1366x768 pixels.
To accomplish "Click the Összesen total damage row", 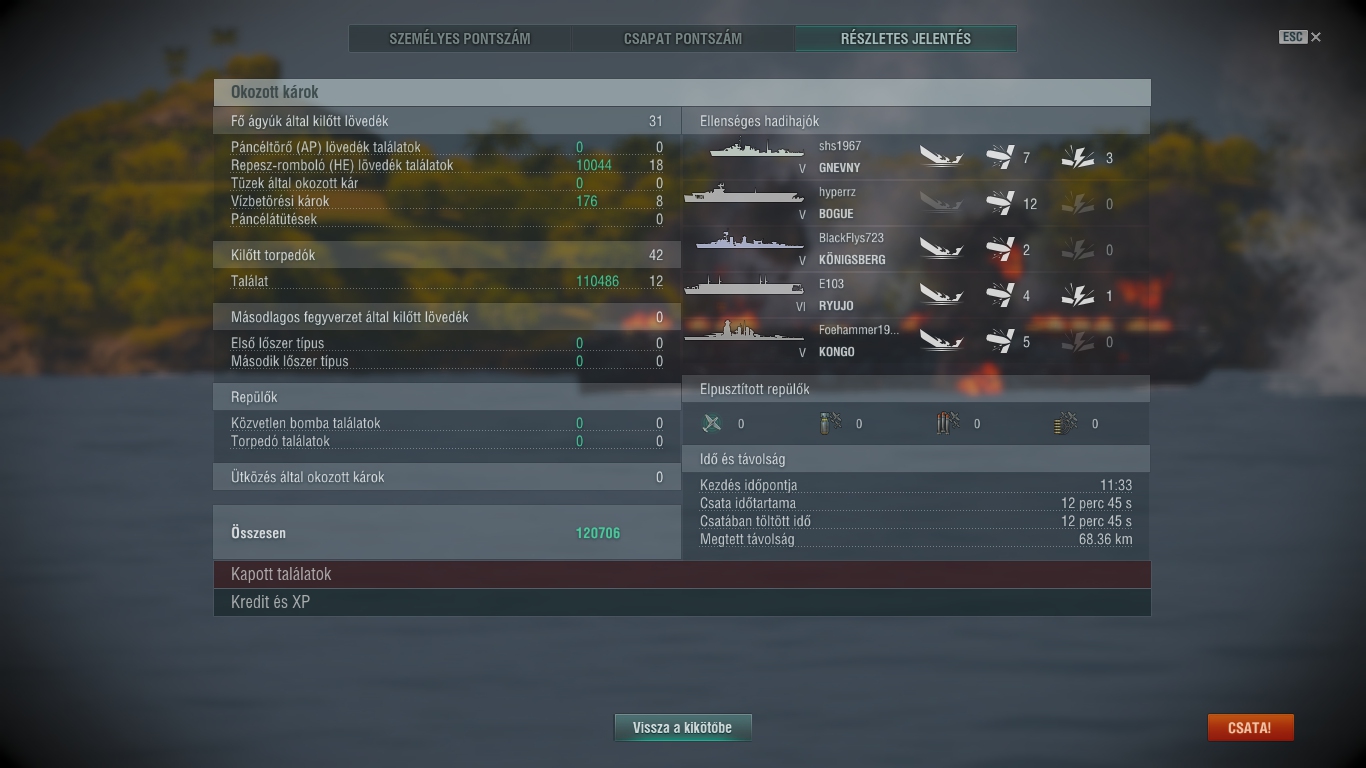I will coord(447,533).
